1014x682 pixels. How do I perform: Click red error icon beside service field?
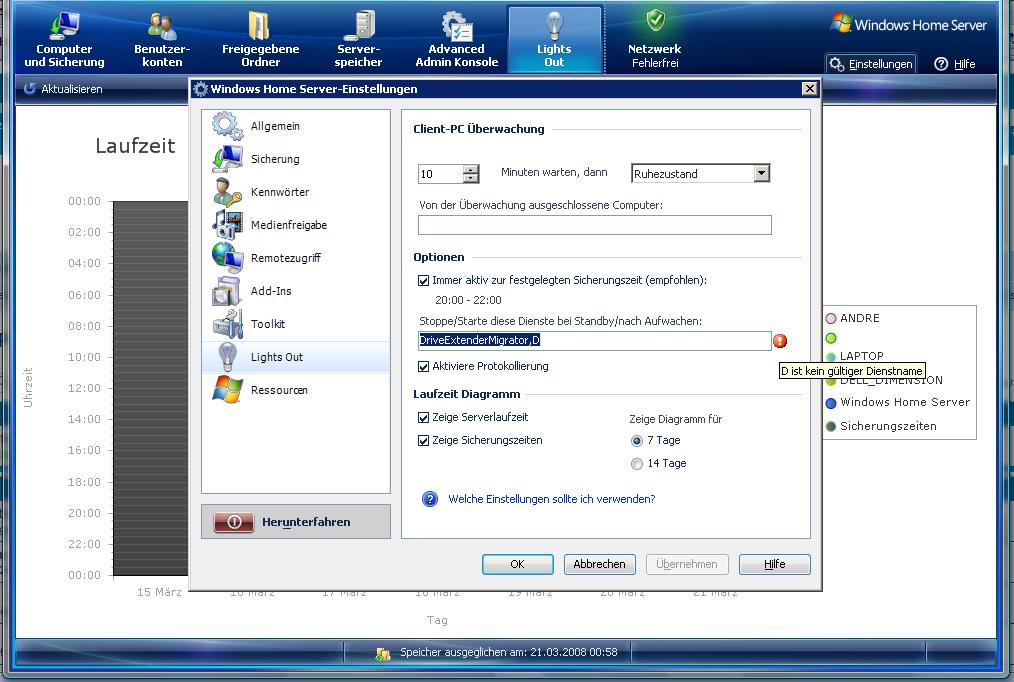[780, 341]
